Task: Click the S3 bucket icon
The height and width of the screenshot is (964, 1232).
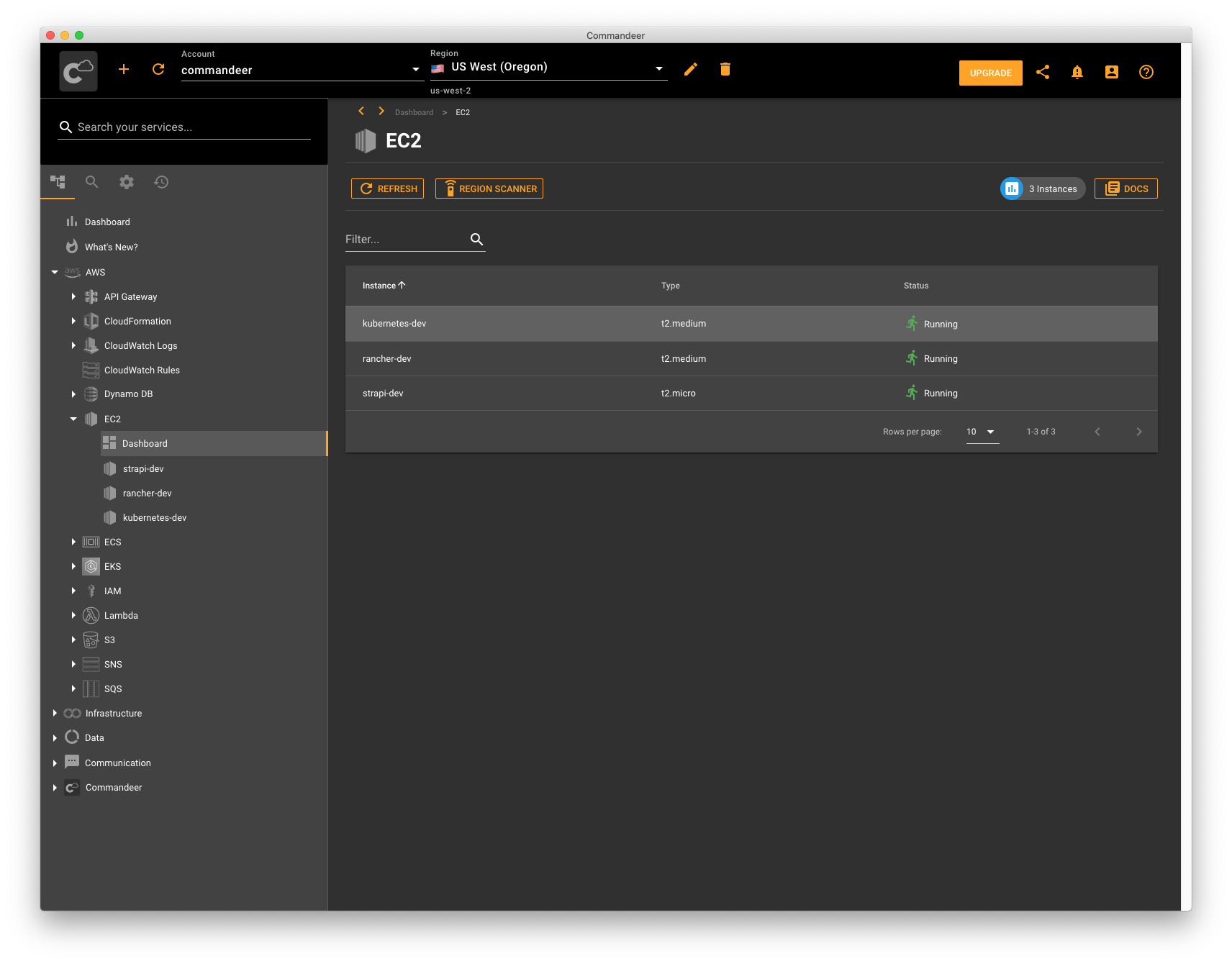Action: [x=91, y=640]
